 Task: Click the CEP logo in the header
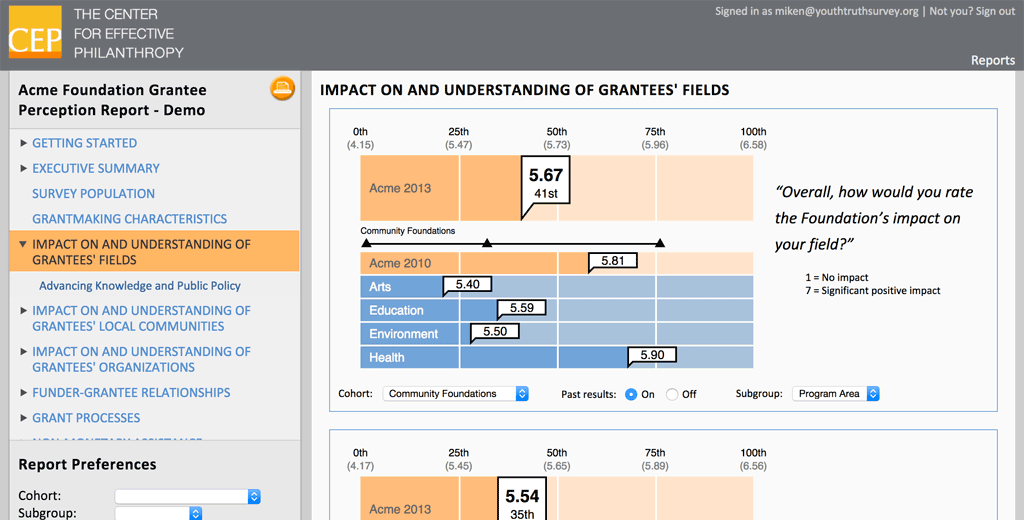[35, 33]
